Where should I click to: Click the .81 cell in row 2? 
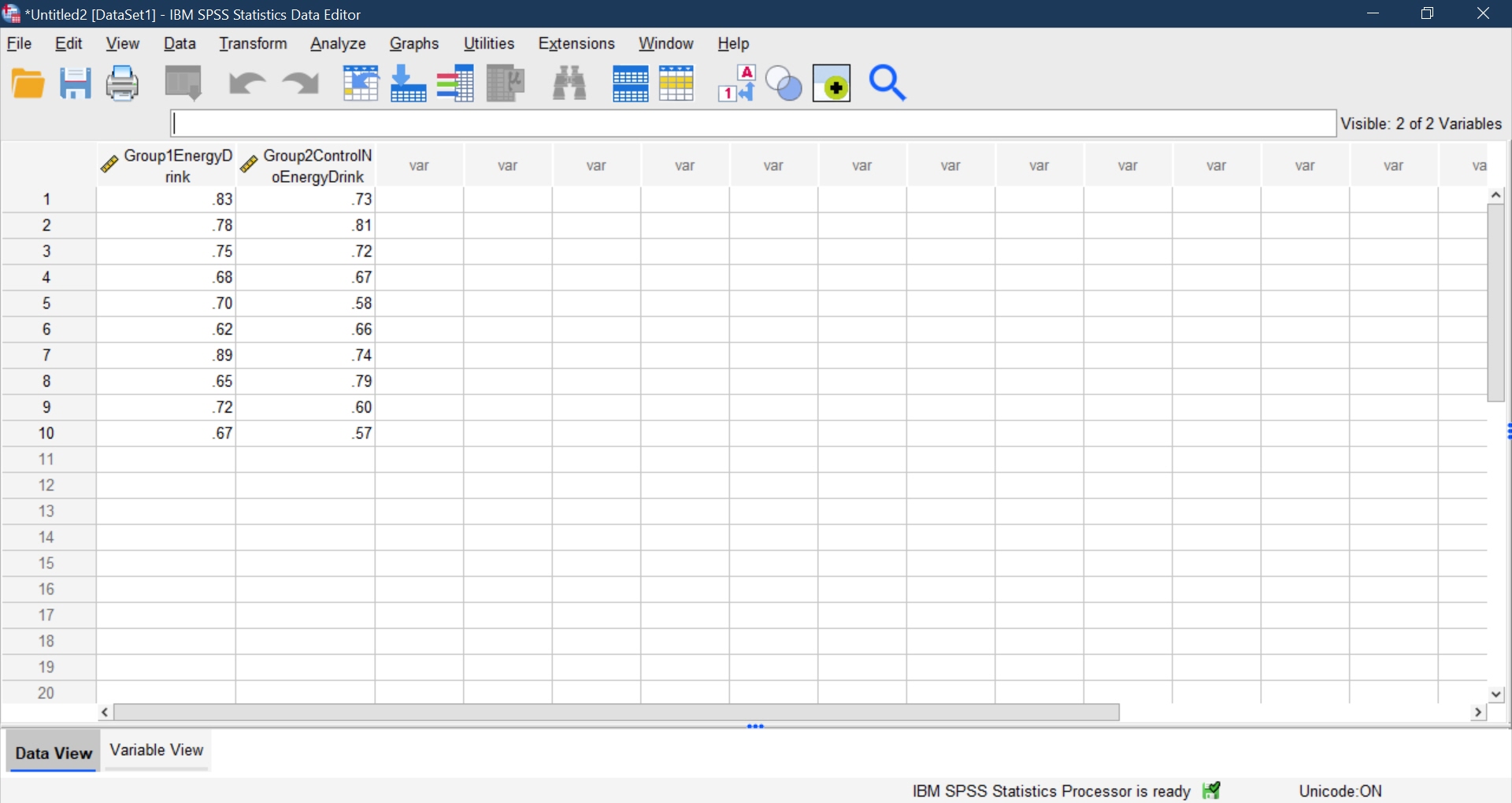pos(306,226)
